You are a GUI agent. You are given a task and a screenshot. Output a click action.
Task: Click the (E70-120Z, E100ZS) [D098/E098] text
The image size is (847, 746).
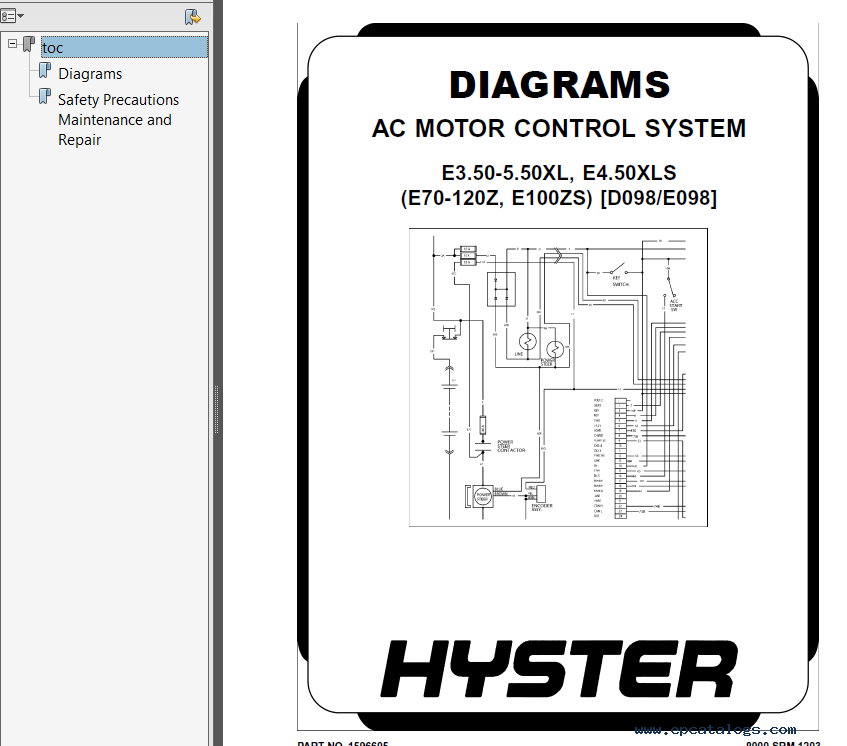point(559,198)
